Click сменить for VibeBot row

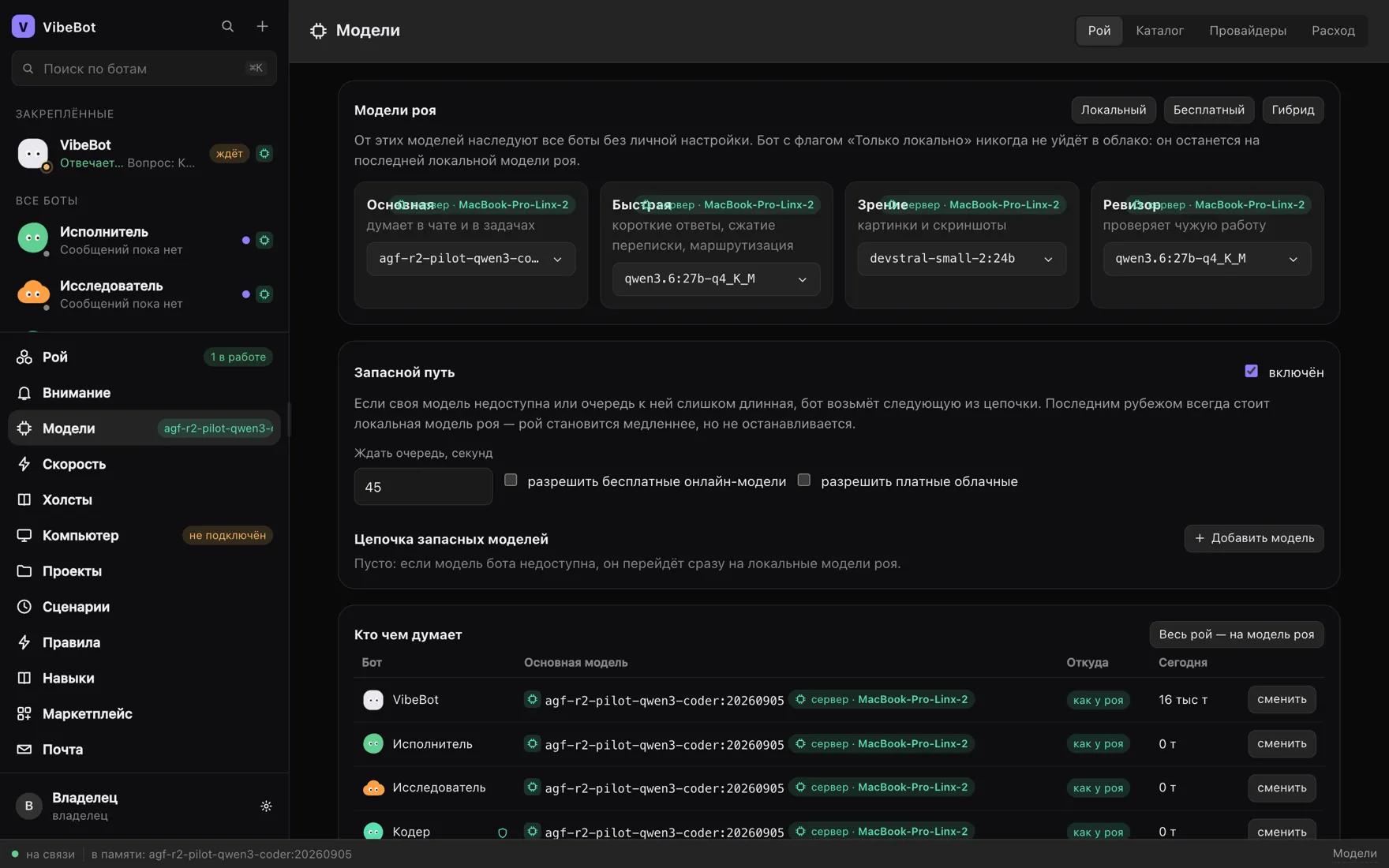[x=1282, y=699]
